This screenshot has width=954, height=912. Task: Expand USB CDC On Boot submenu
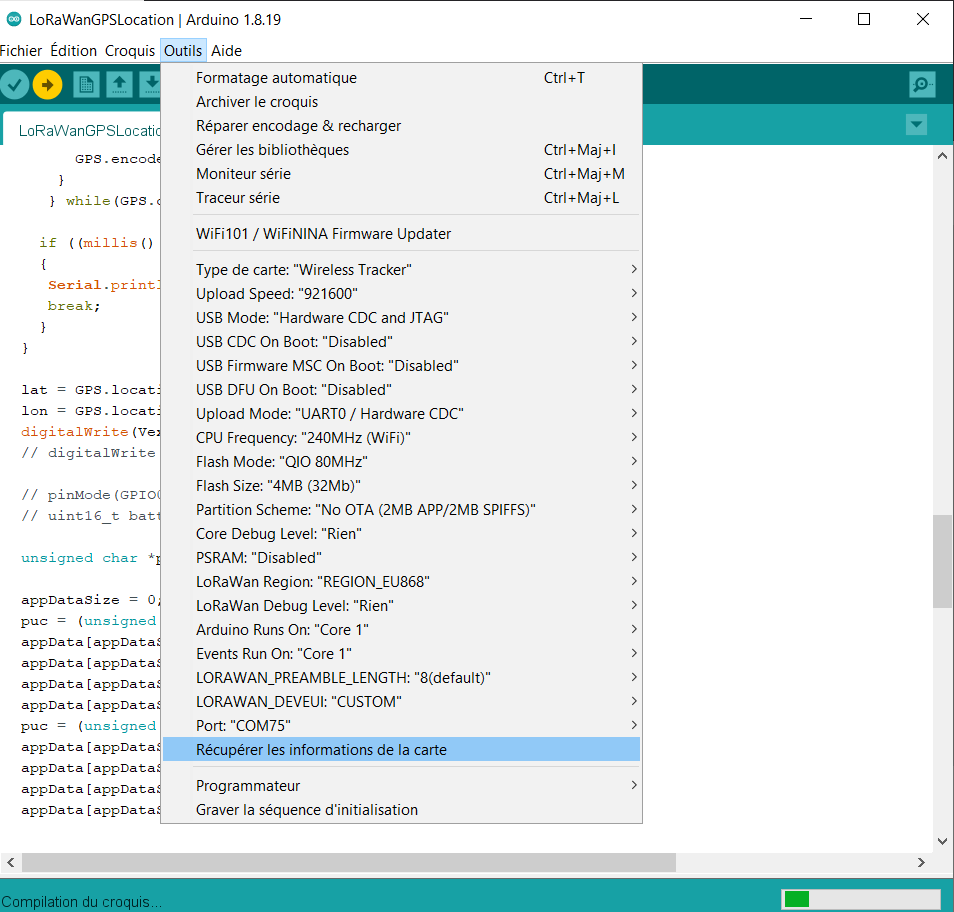pyautogui.click(x=401, y=342)
